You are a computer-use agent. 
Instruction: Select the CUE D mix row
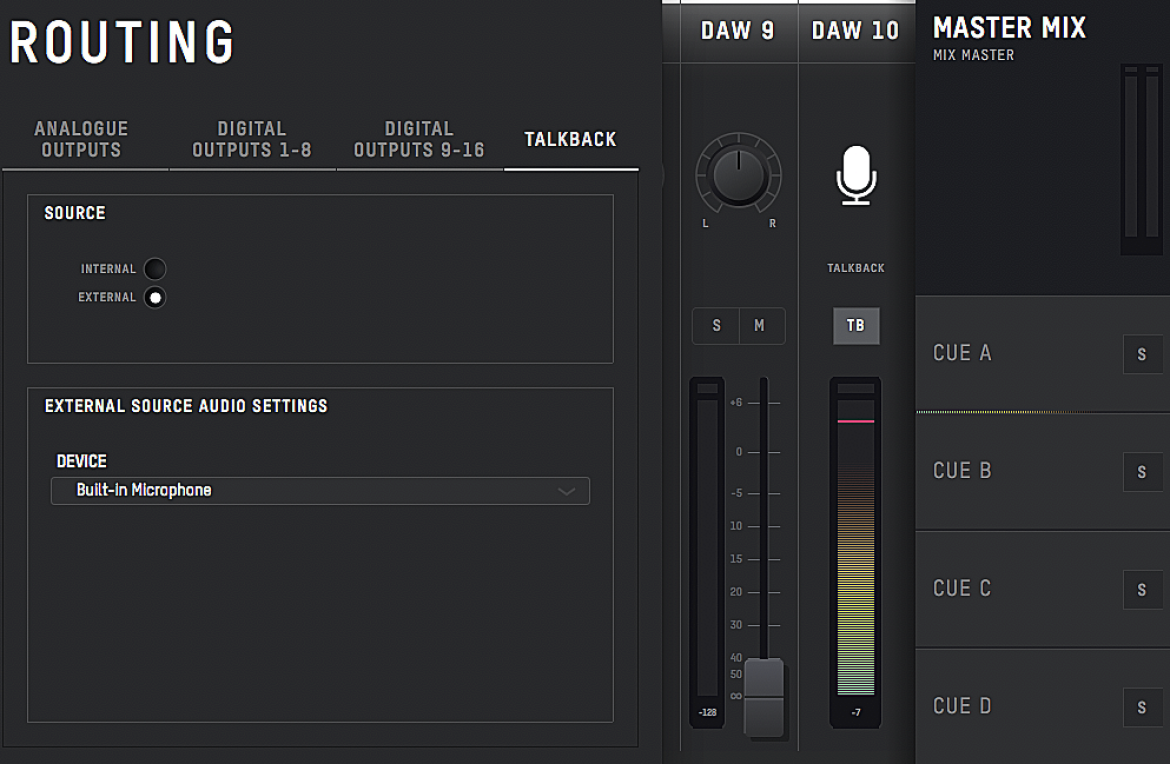click(1042, 706)
